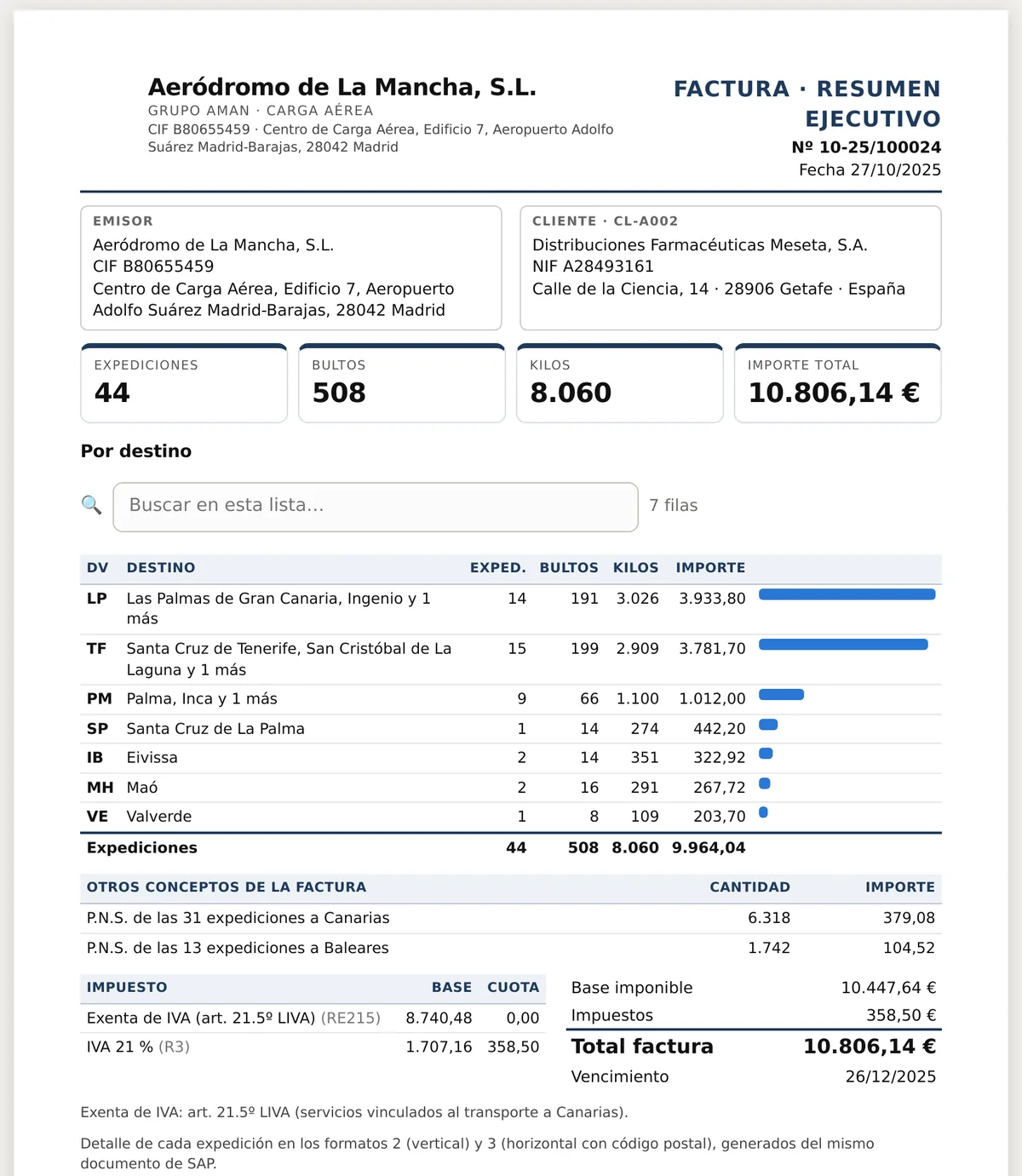Viewport: 1022px width, 1176px height.
Task: Click the LP row's amount bar
Action: (x=847, y=594)
